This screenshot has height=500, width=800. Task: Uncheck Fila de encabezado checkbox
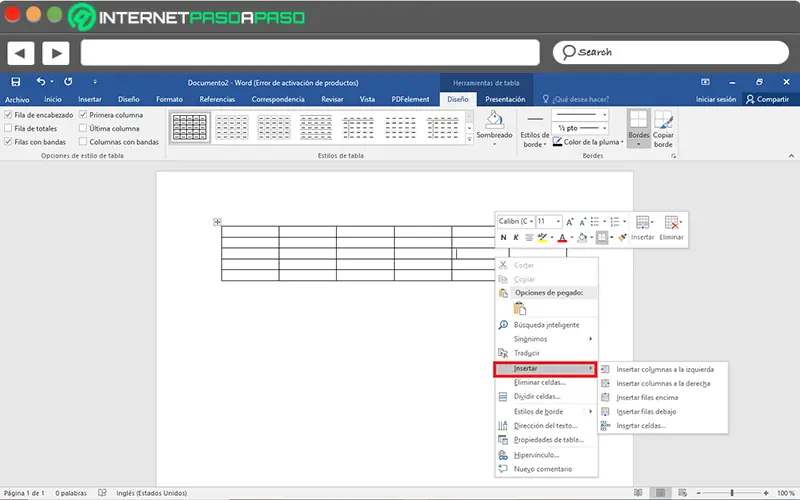(x=8, y=115)
